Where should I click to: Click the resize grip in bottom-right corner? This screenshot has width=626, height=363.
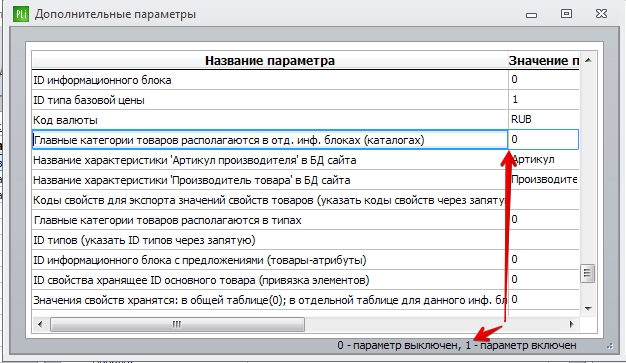(x=610, y=346)
